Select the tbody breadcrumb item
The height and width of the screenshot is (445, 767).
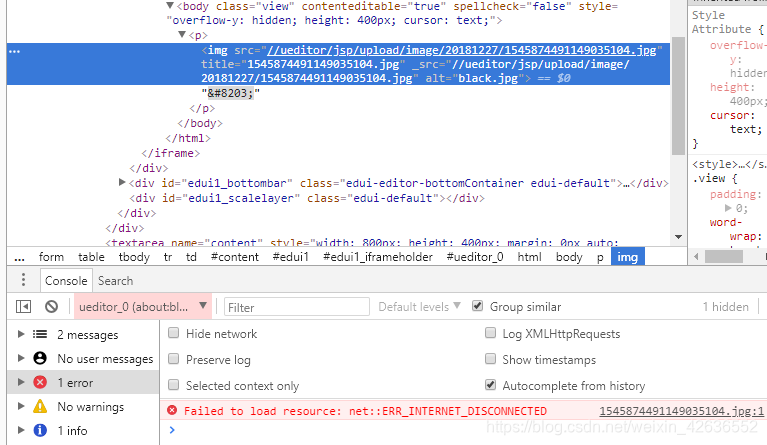134,257
